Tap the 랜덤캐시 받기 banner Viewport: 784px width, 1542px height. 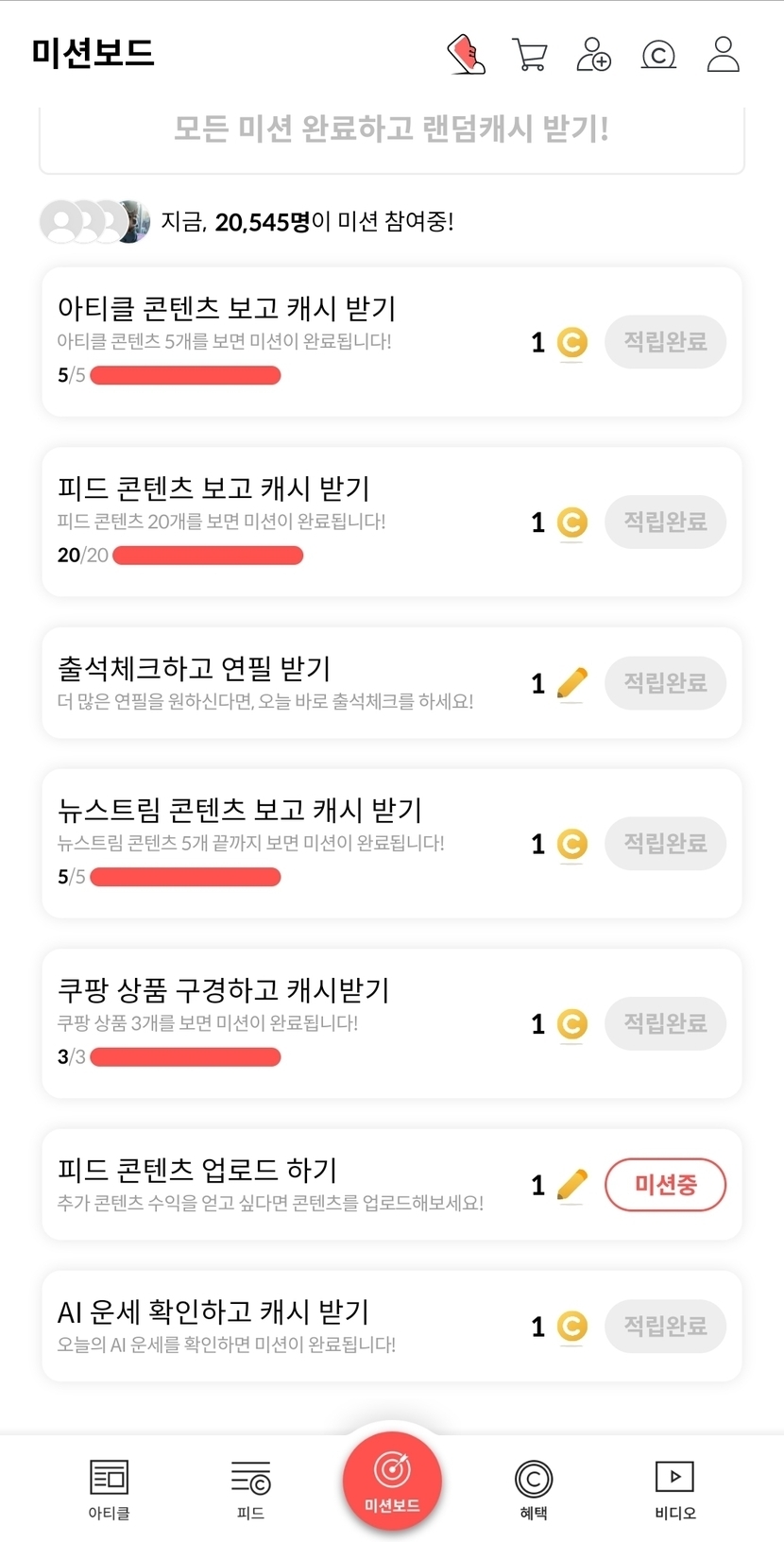(x=391, y=130)
